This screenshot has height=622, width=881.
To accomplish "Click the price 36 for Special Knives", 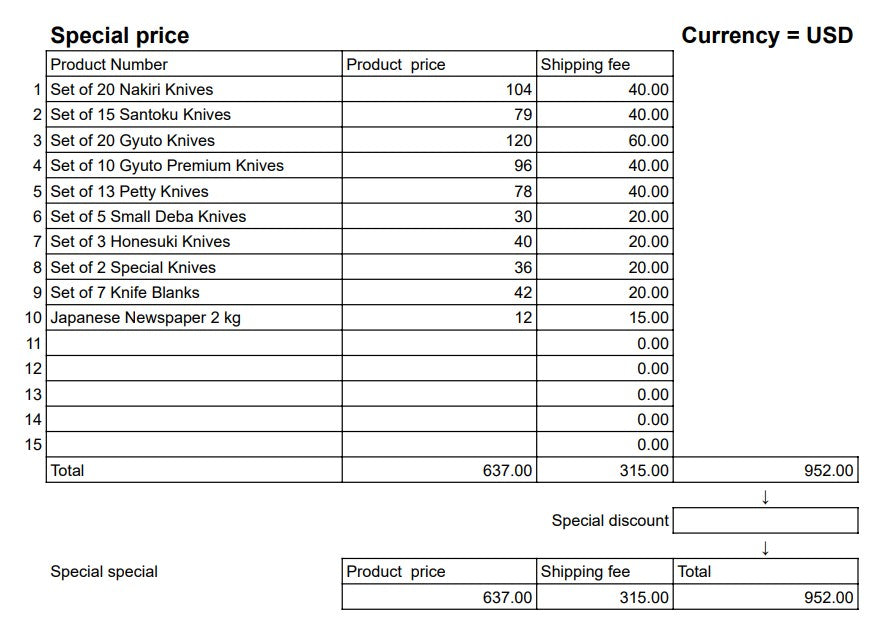I will point(439,267).
